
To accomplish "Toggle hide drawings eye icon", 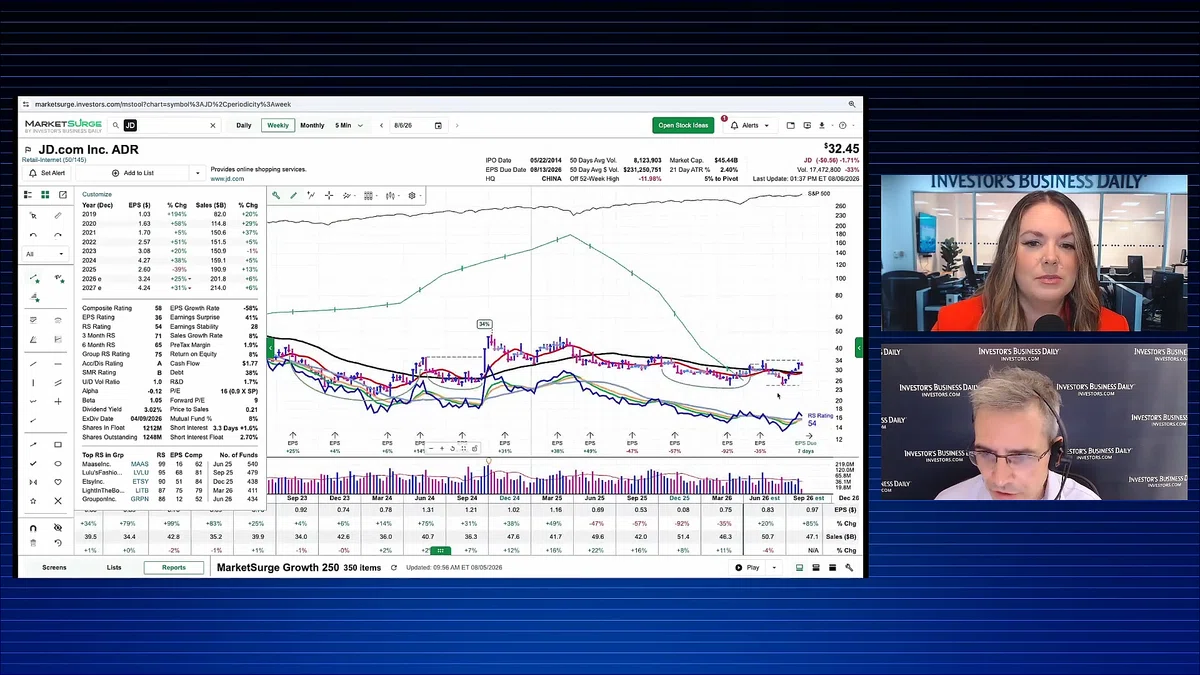I will point(58,527).
